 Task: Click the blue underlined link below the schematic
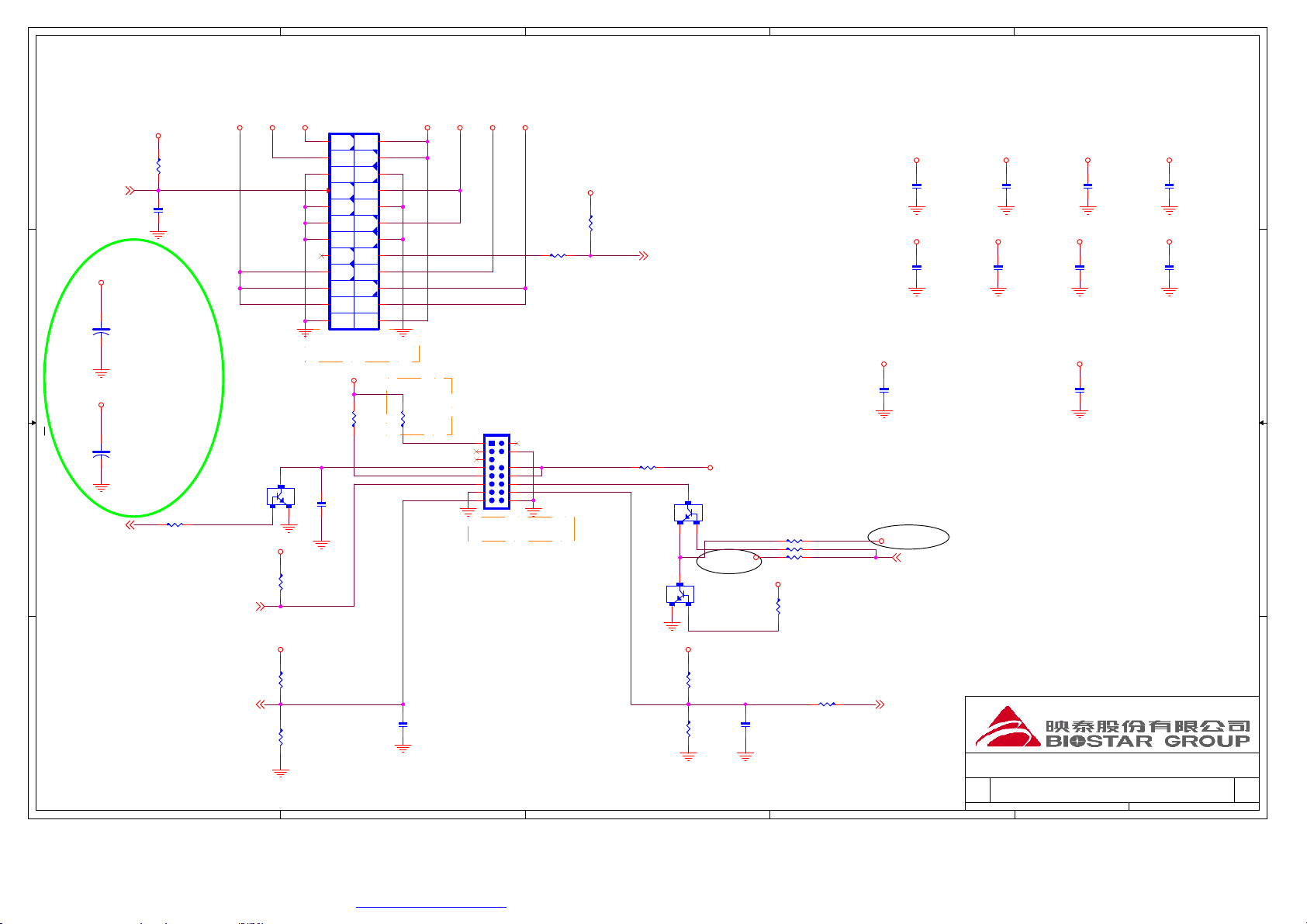431,906
